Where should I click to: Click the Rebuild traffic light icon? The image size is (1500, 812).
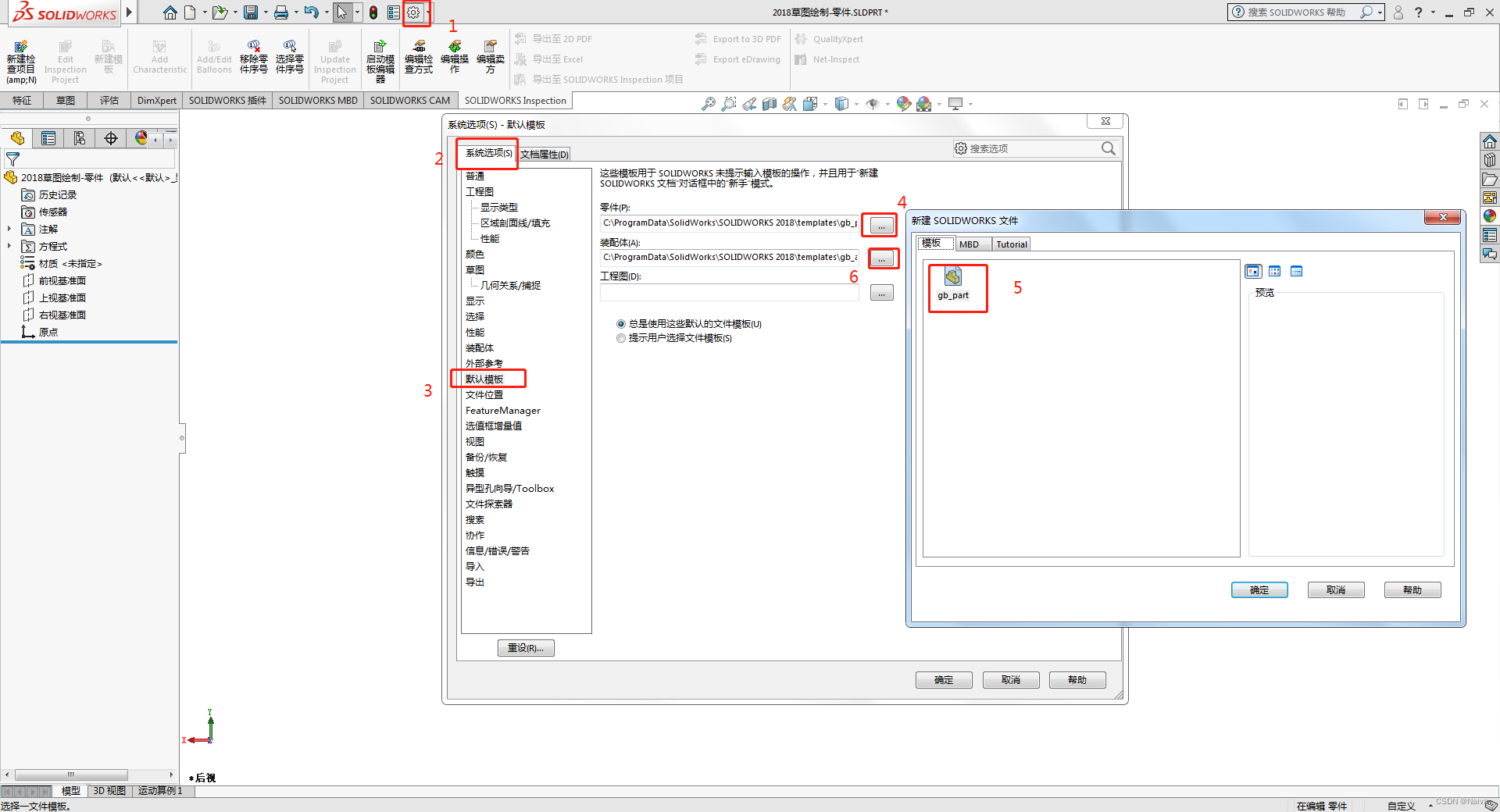[x=373, y=12]
